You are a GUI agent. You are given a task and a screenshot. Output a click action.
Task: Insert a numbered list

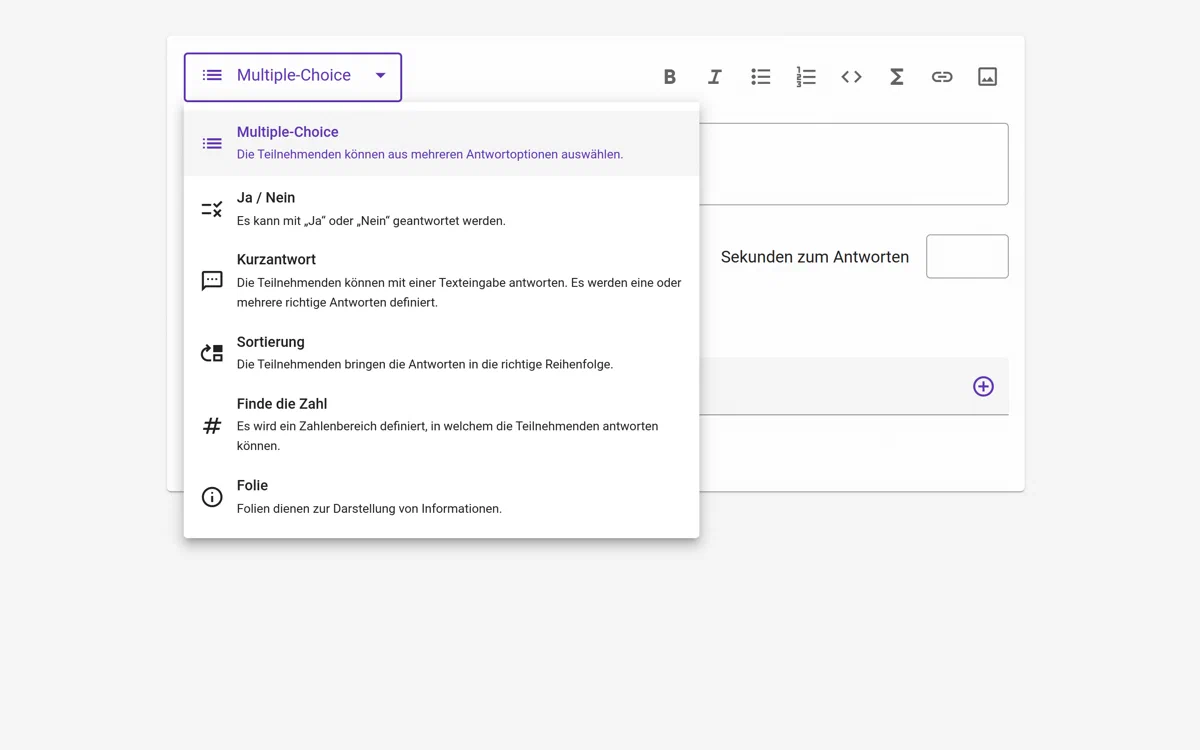[x=806, y=77]
